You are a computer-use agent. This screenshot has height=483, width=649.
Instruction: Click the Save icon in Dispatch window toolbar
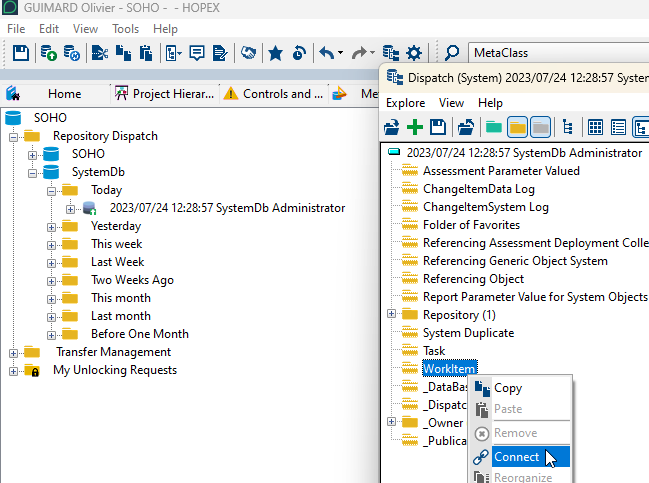point(438,127)
